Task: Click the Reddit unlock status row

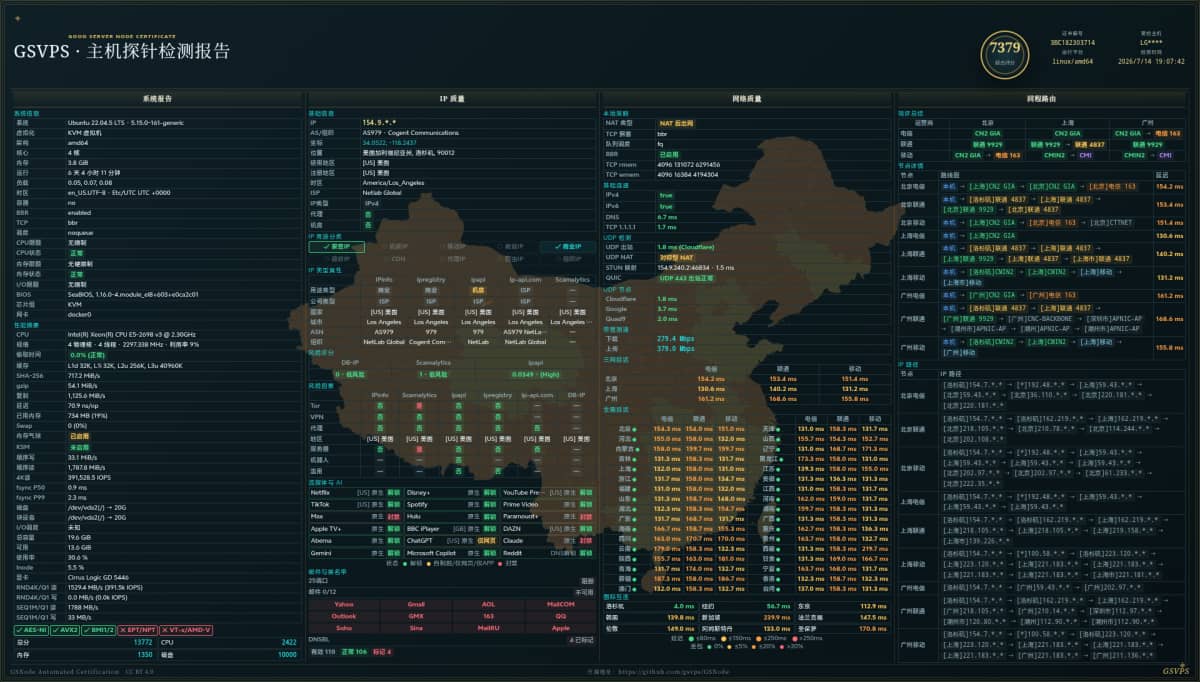Action: 547,552
